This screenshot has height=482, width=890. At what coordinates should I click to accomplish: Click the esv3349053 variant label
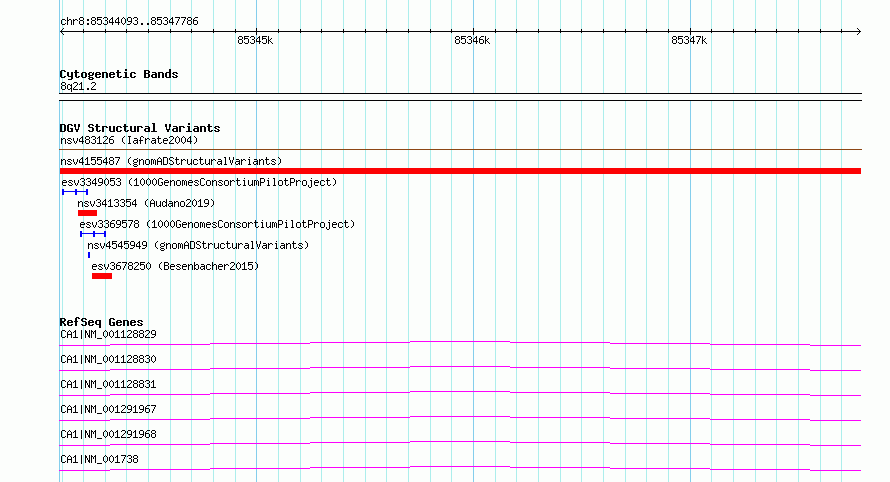199,182
